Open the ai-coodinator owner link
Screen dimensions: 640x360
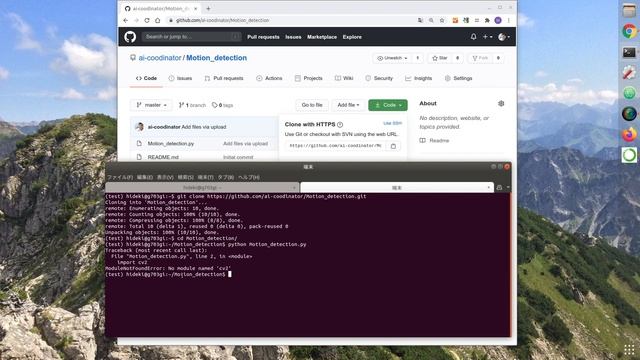[x=160, y=58]
